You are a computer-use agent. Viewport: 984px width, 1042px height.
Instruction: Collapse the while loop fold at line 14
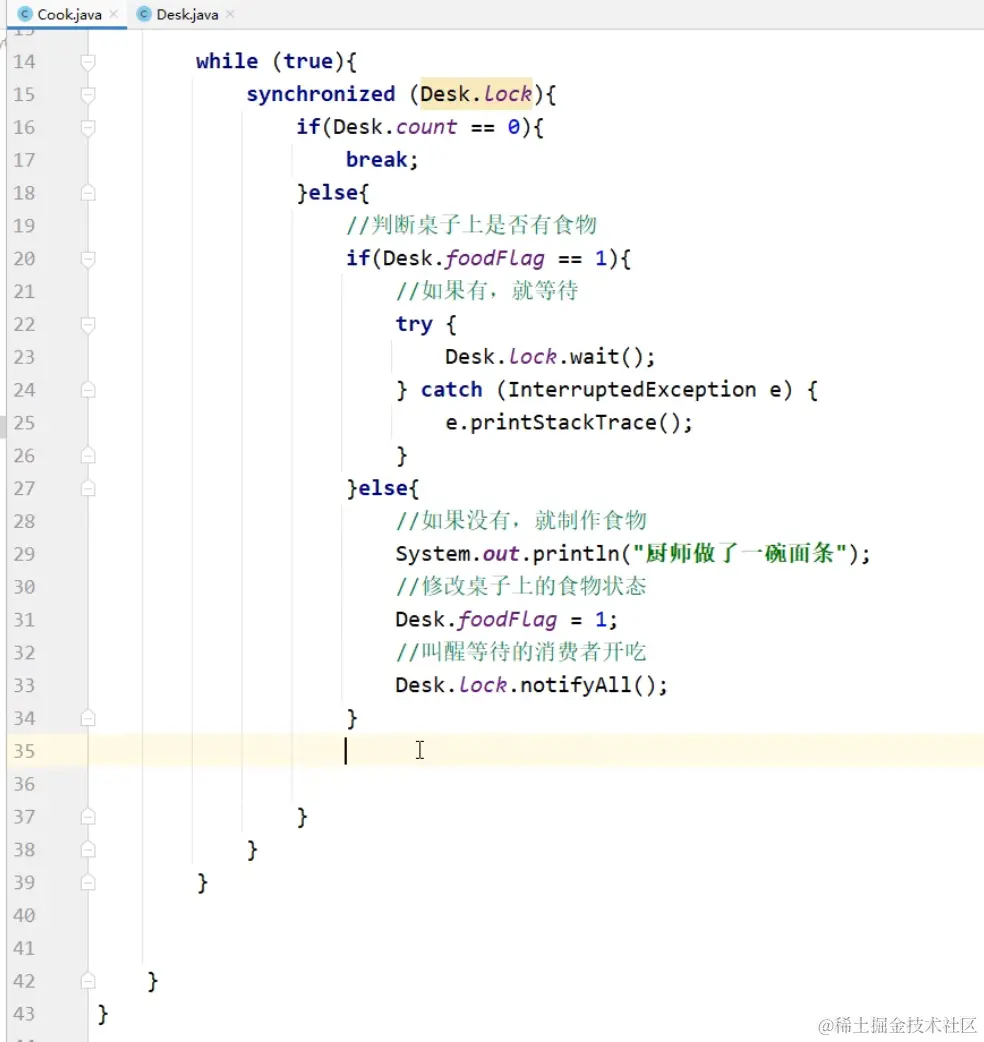point(87,61)
